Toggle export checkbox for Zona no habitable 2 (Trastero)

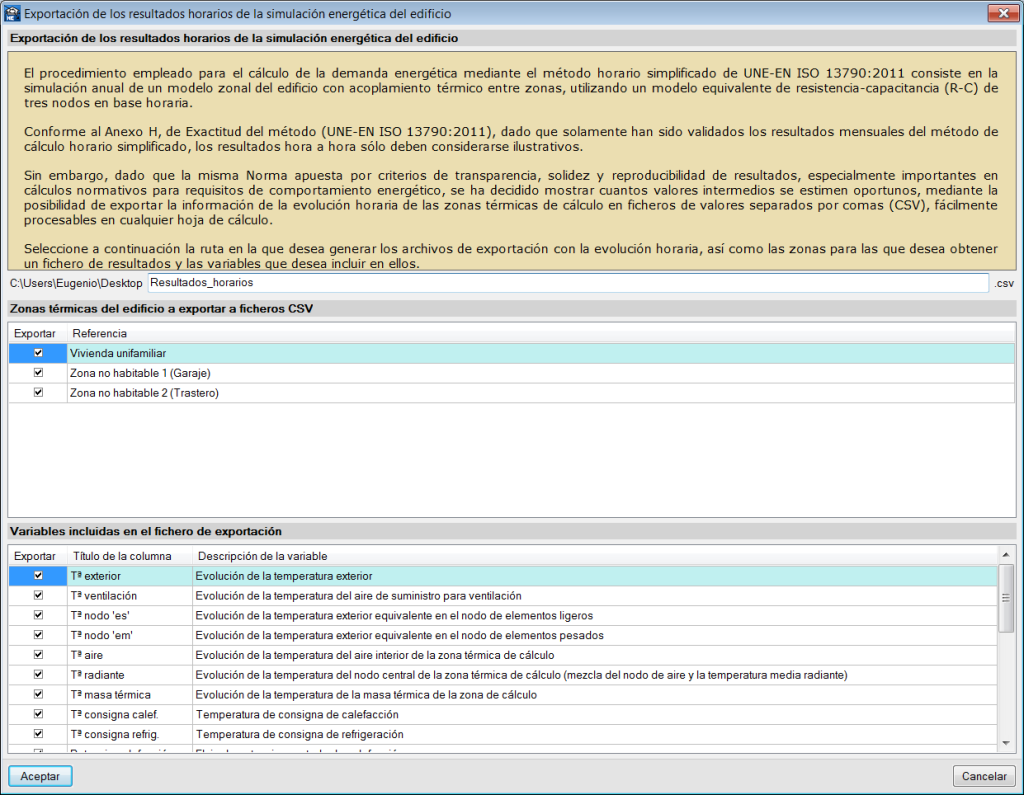39,392
